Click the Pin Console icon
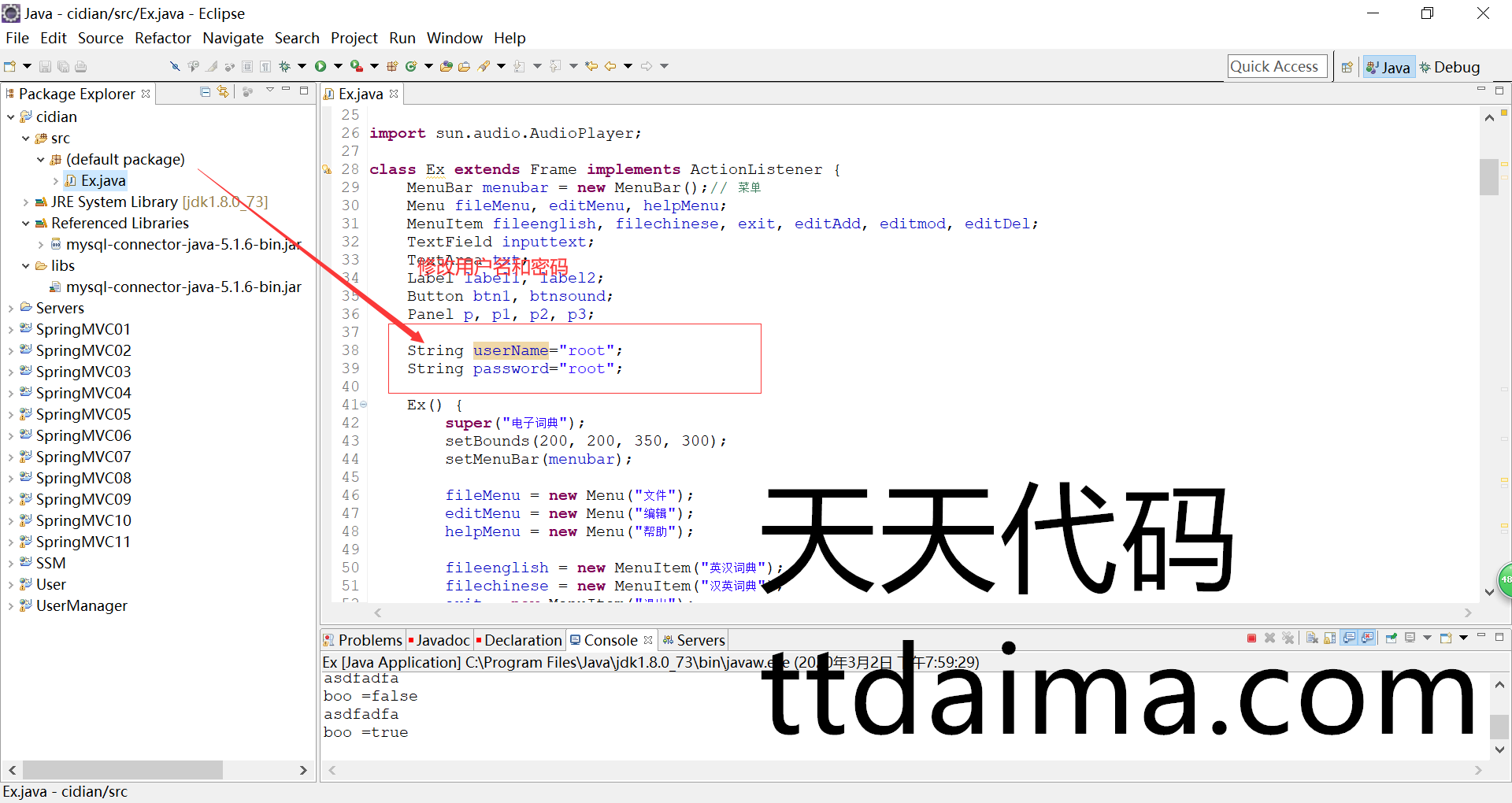The image size is (1512, 803). click(x=1392, y=638)
